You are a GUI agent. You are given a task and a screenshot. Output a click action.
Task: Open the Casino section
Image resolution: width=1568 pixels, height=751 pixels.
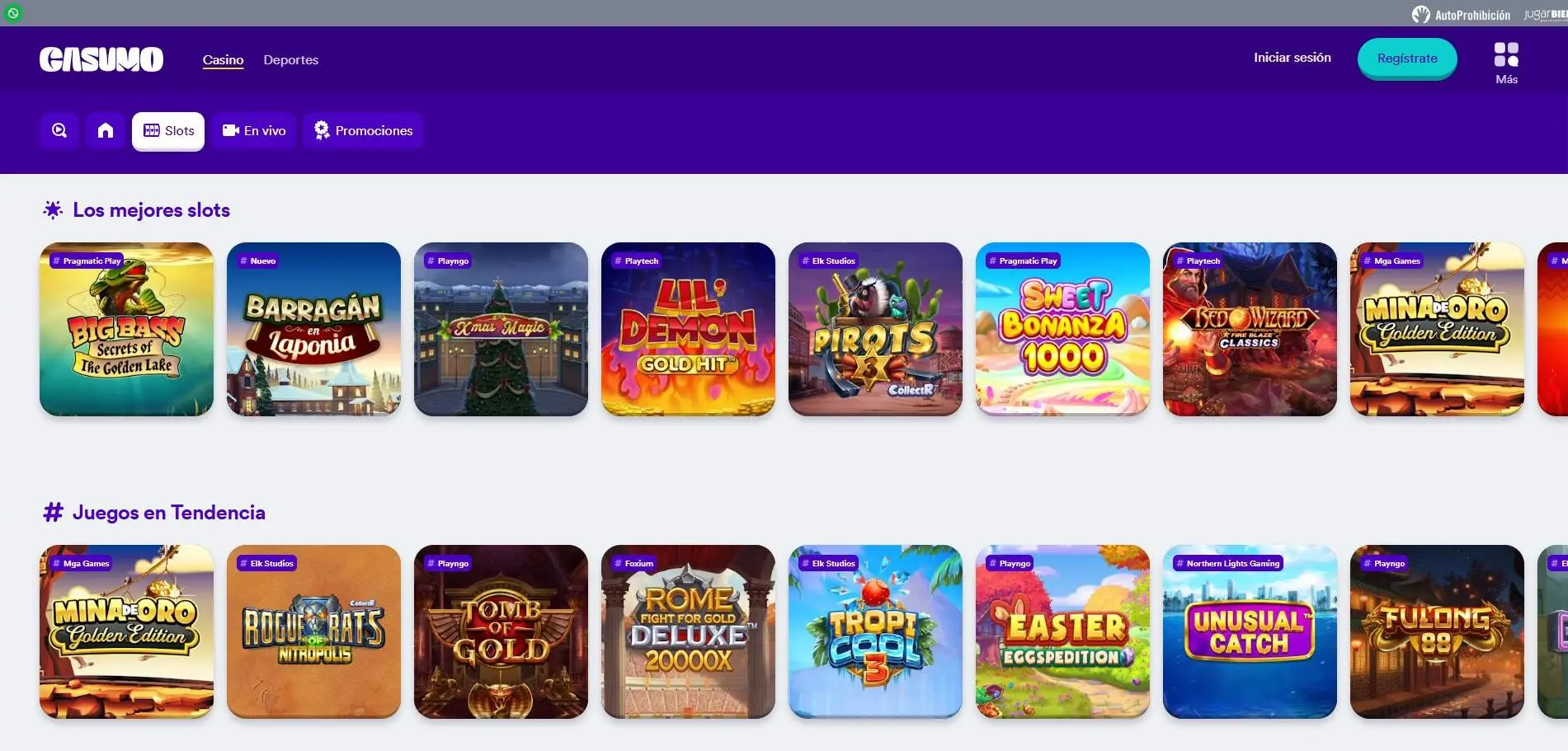point(223,59)
